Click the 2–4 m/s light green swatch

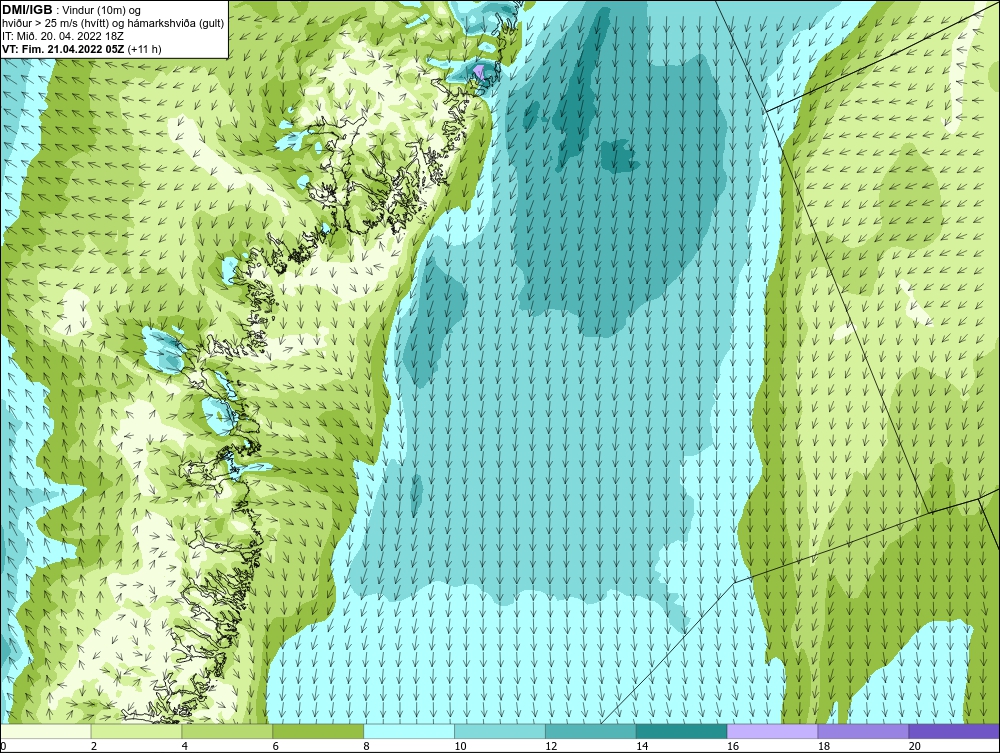[x=136, y=731]
